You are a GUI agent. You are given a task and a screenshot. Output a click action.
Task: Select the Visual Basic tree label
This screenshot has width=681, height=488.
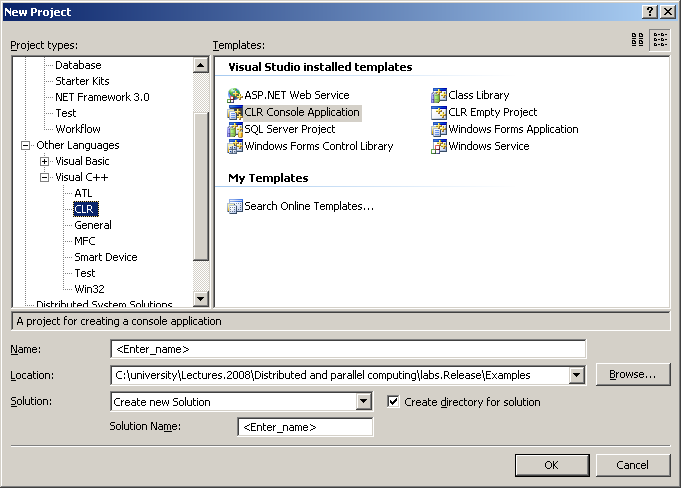[82, 162]
